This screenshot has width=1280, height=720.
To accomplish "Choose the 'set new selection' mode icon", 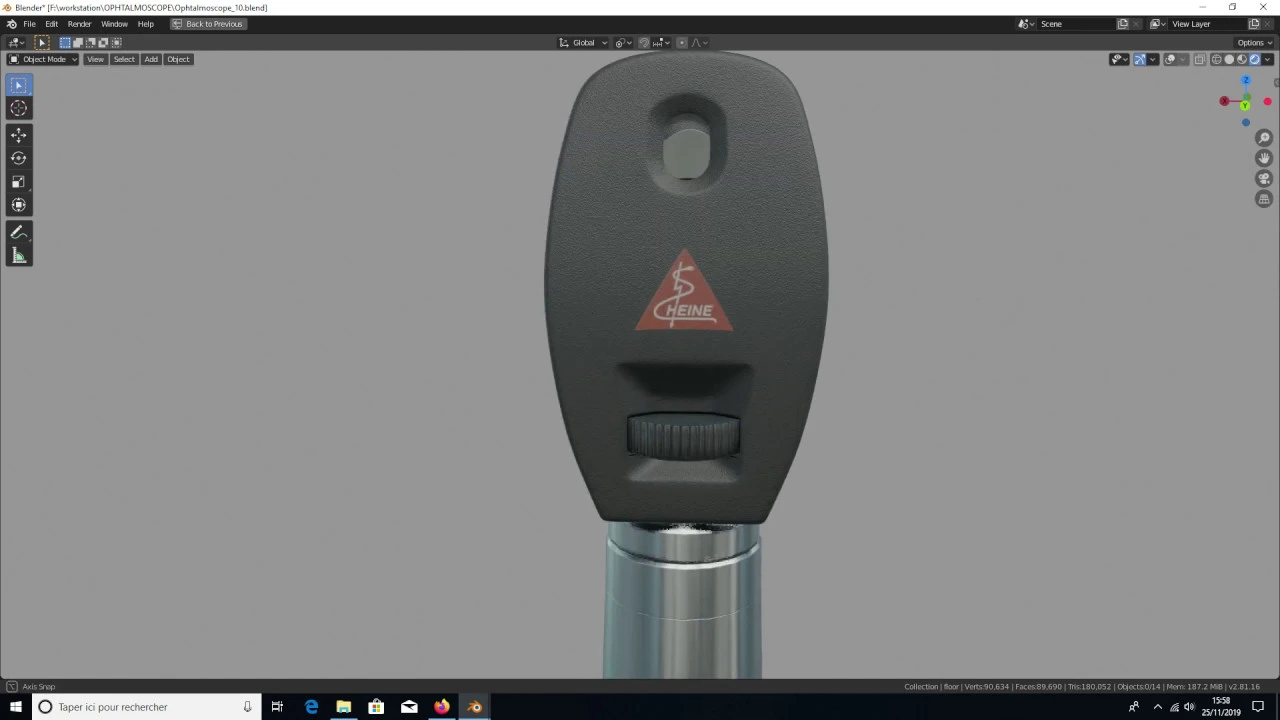I will tap(65, 43).
